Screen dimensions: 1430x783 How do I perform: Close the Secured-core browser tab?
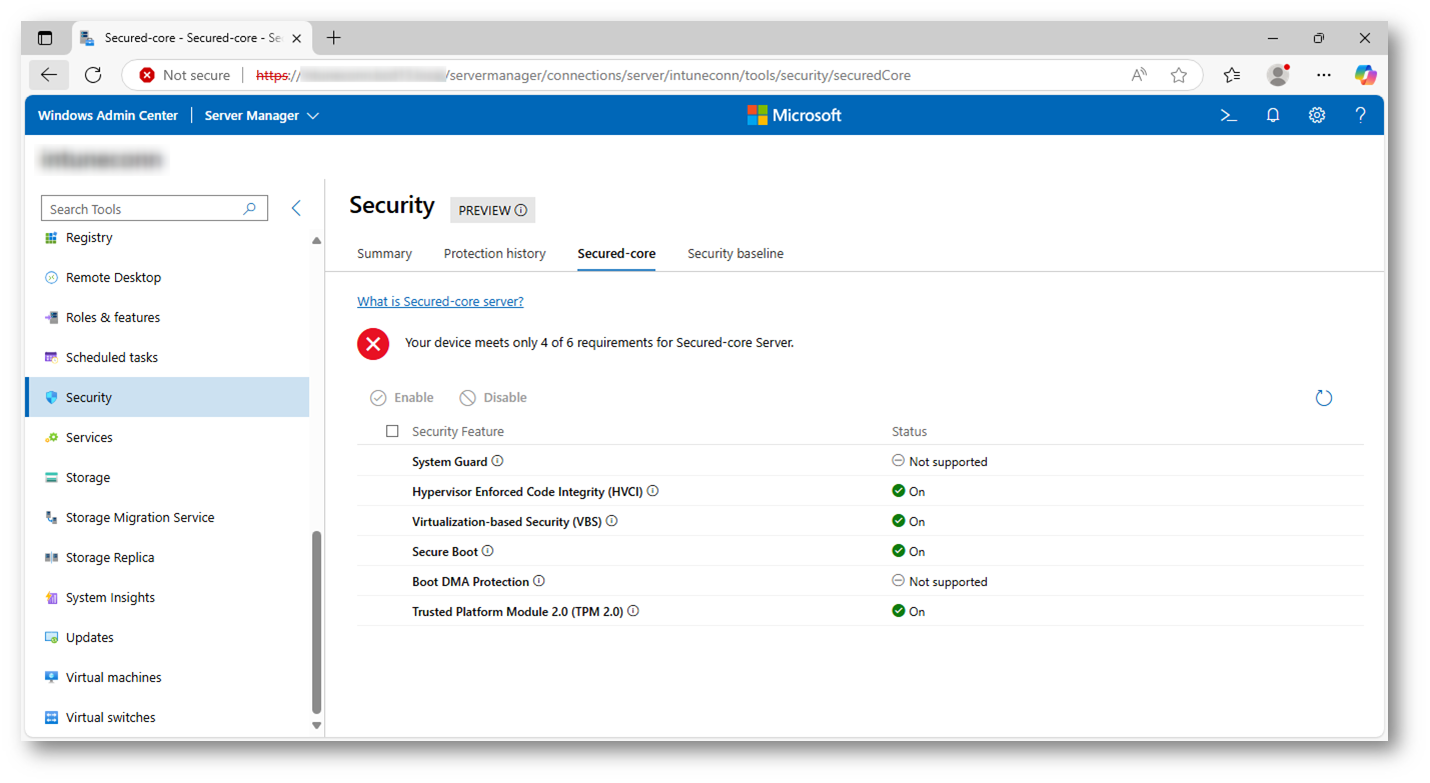click(x=296, y=38)
